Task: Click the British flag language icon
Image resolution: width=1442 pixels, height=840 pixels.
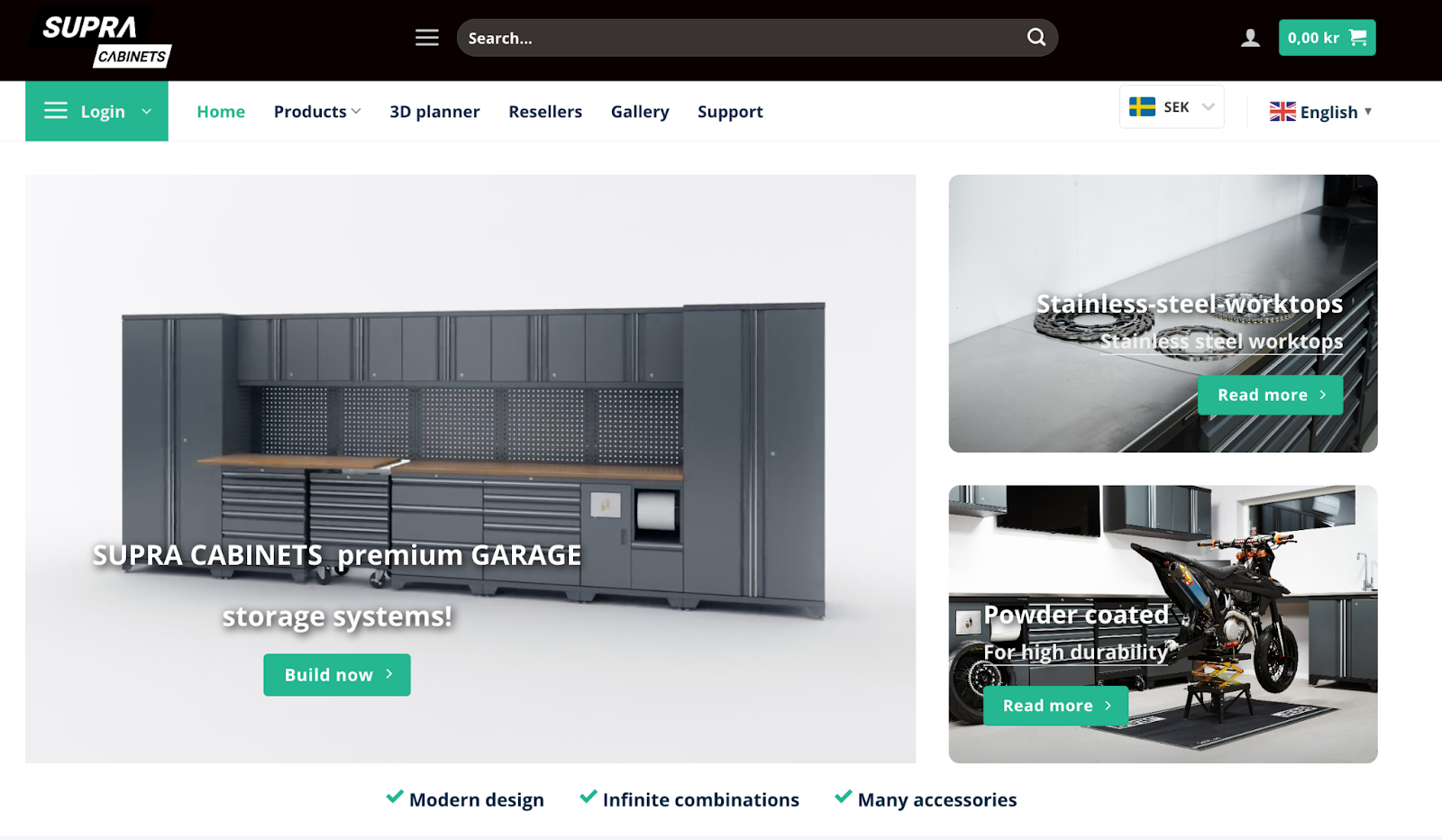Action: click(x=1282, y=111)
